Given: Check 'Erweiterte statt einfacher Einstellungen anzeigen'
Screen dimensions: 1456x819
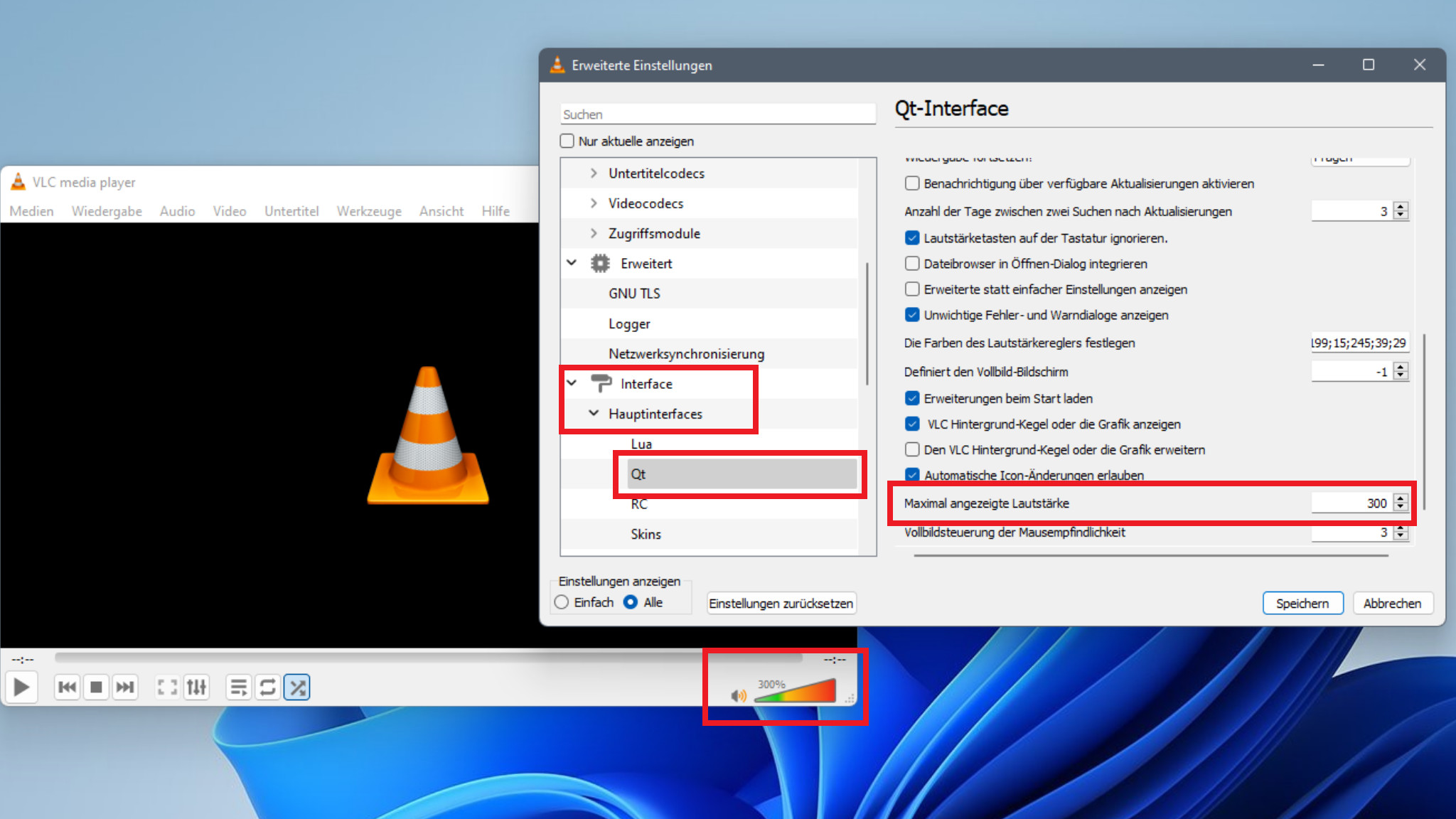Looking at the screenshot, I should 912,289.
